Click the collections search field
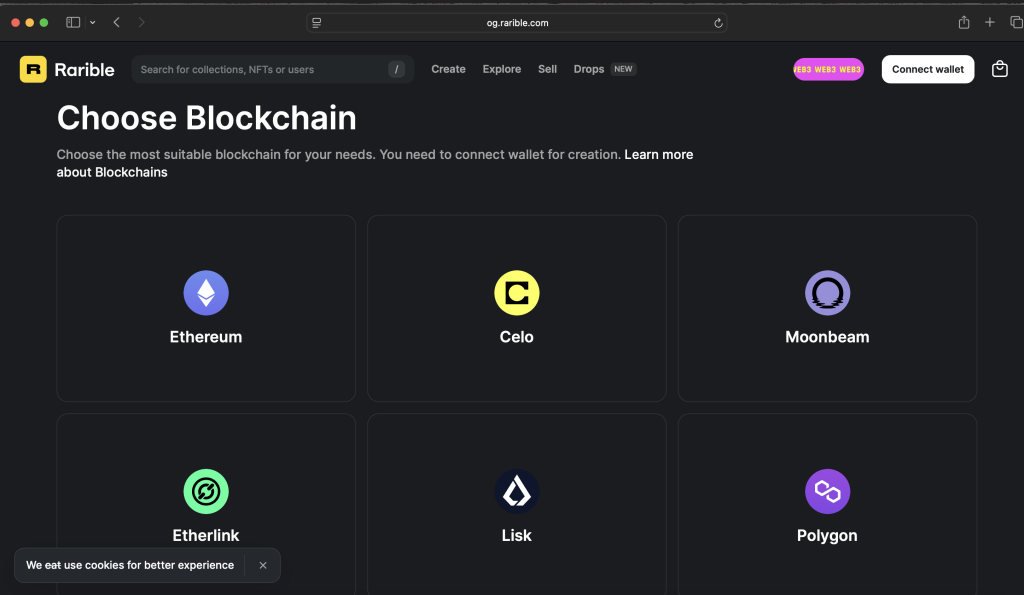The height and width of the screenshot is (595, 1024). [x=260, y=69]
